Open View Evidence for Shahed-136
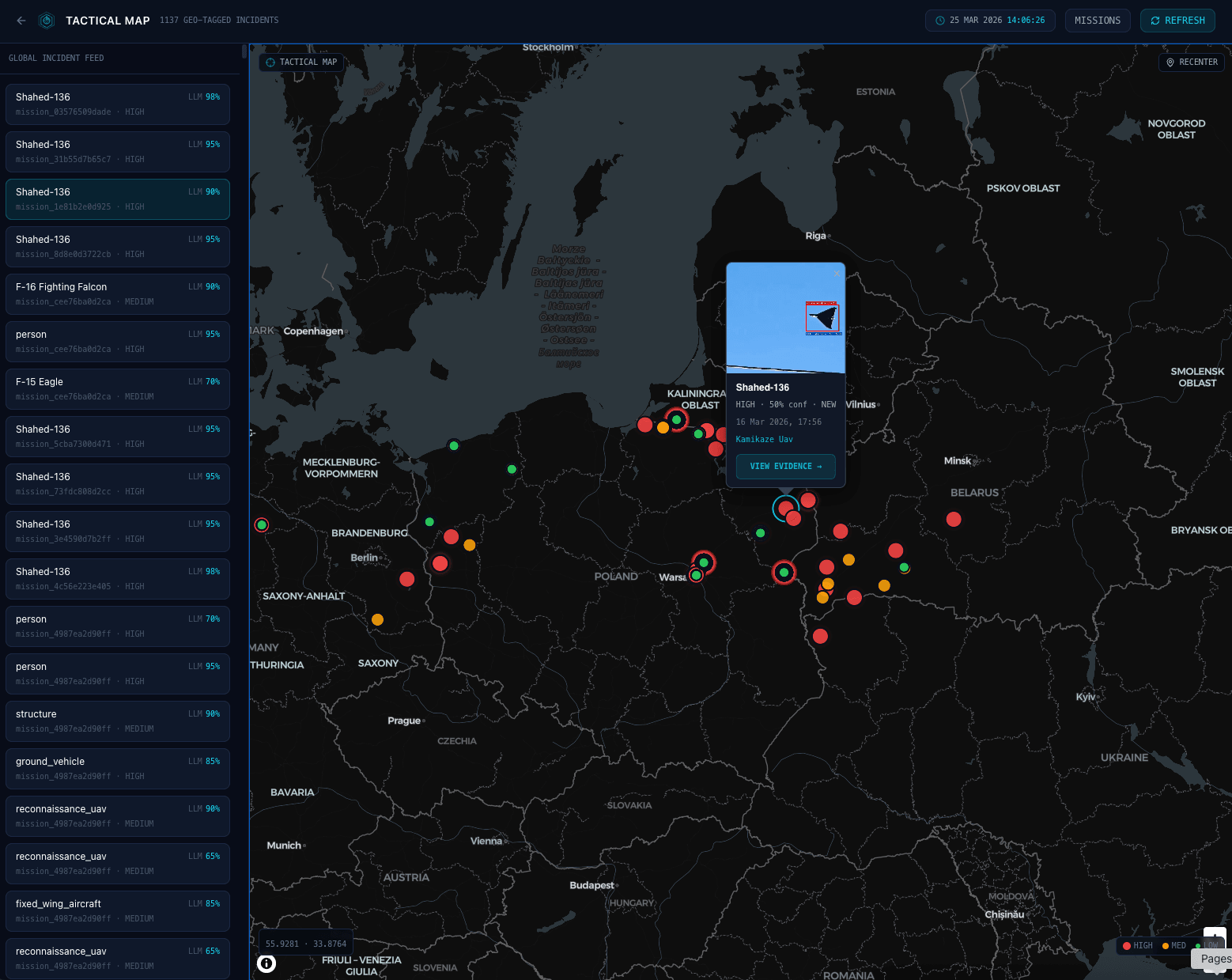Image resolution: width=1232 pixels, height=980 pixels. [x=785, y=467]
